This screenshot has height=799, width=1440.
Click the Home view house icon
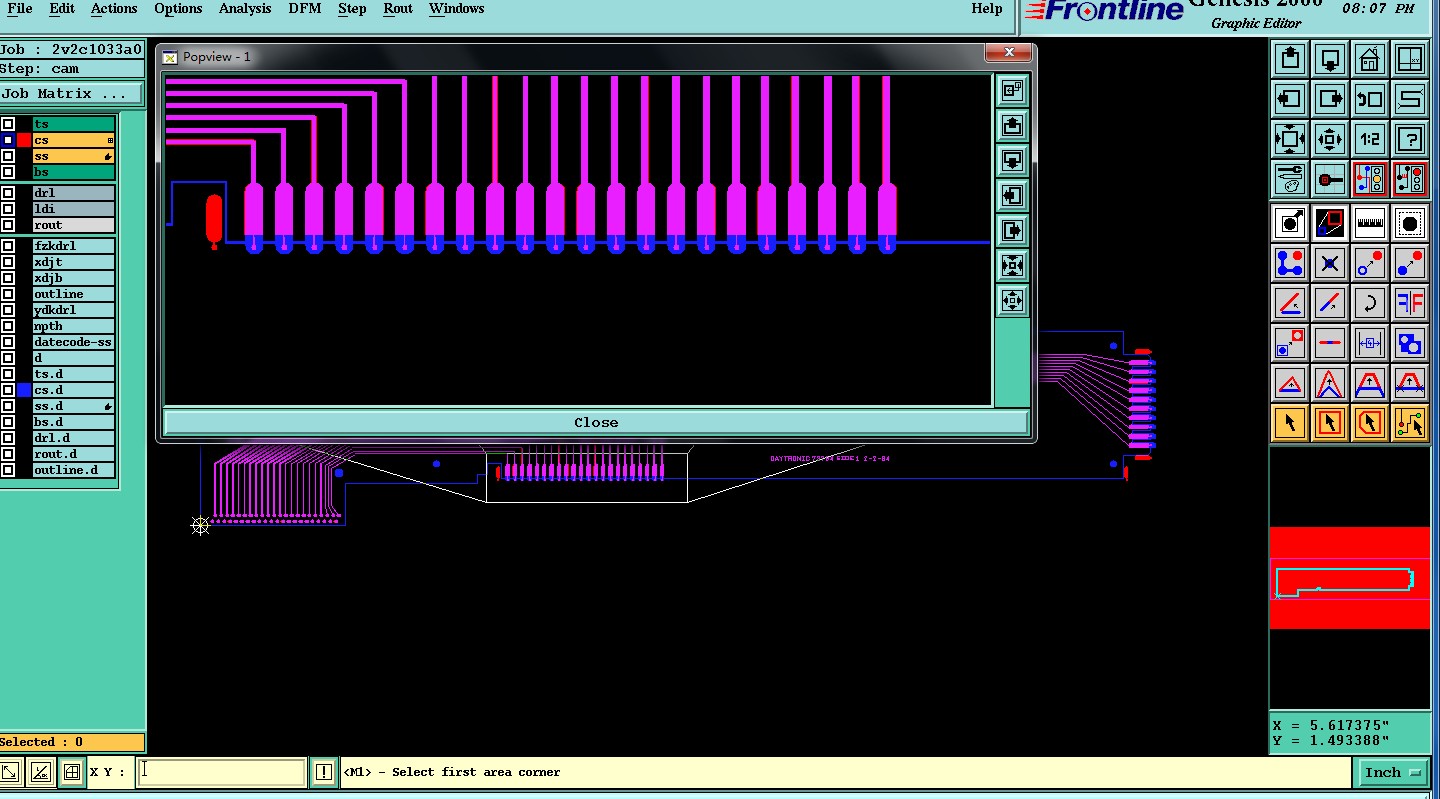[1370, 60]
